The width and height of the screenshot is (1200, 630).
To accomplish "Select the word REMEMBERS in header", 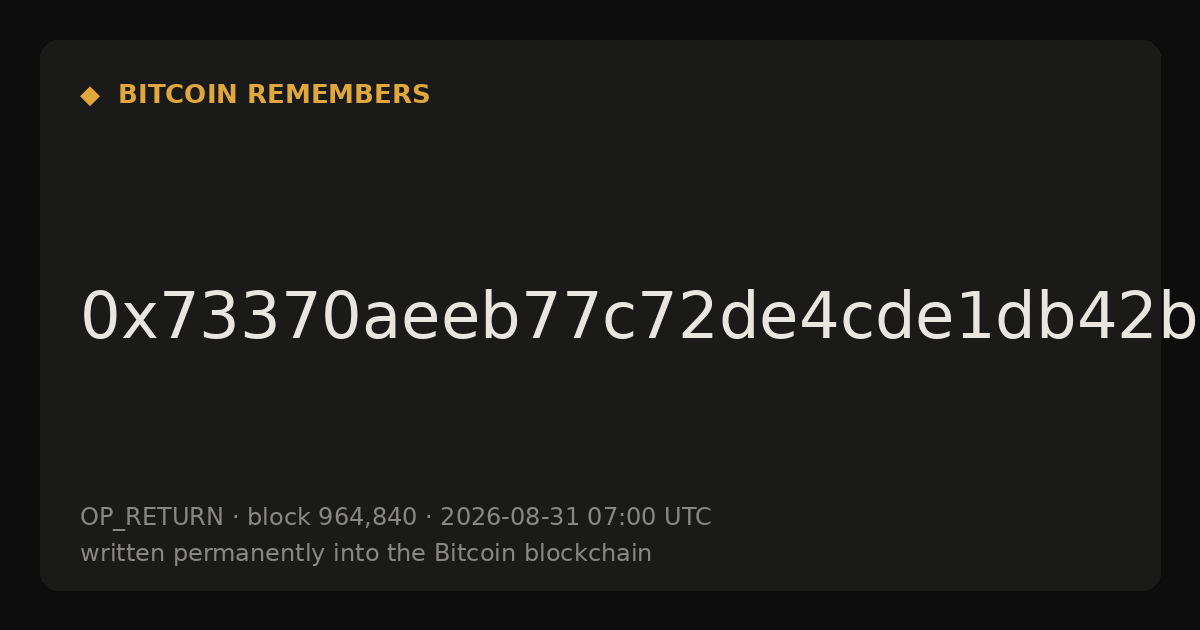I will pos(339,95).
